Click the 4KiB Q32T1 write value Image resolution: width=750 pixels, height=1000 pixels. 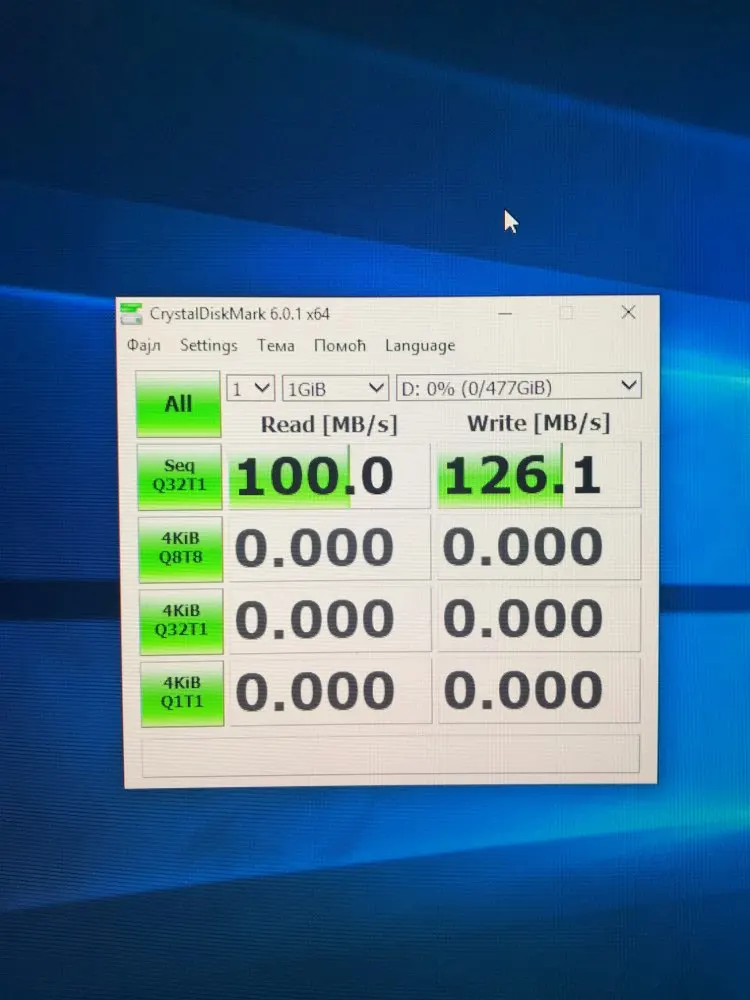(539, 618)
